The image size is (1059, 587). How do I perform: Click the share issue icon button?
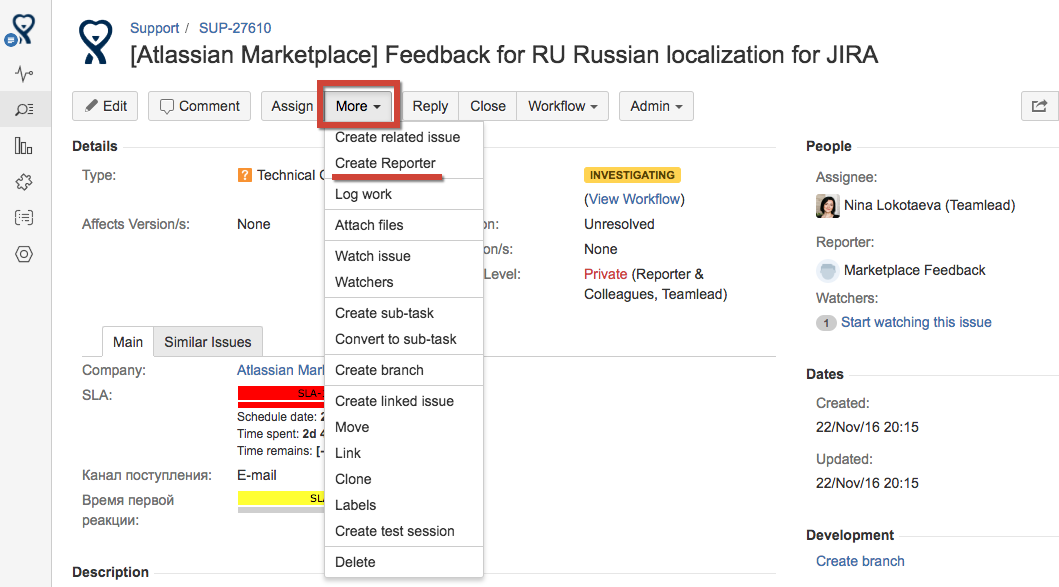click(1039, 106)
